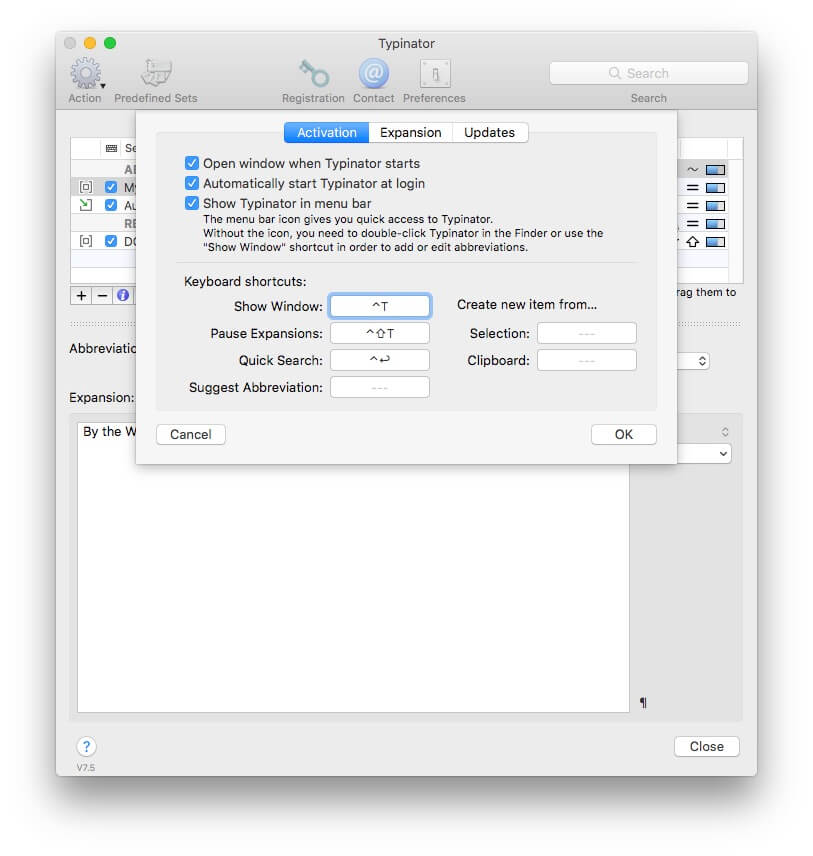
Task: Click the blue info icon below the set list
Action: tap(123, 295)
